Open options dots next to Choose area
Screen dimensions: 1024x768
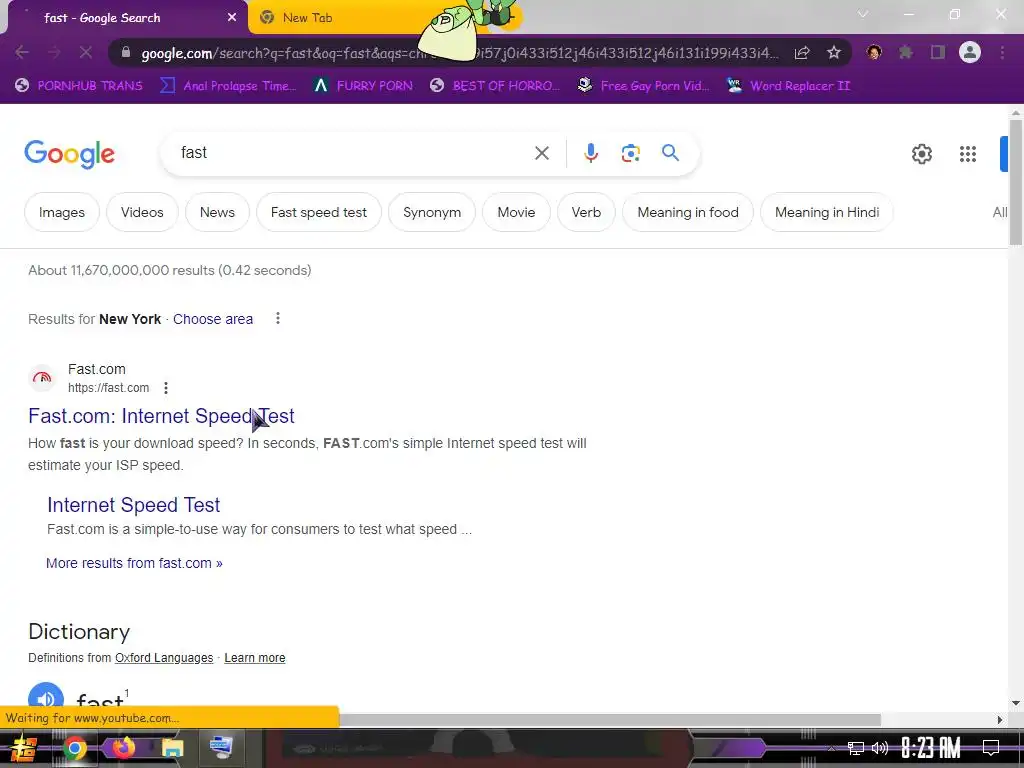point(278,318)
